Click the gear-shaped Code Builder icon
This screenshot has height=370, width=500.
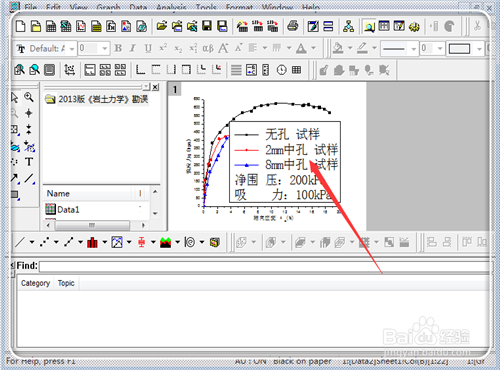coord(414,26)
